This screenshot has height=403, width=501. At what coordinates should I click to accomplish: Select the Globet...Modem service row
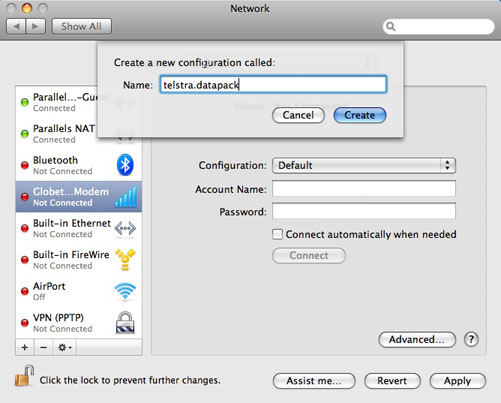pyautogui.click(x=79, y=197)
